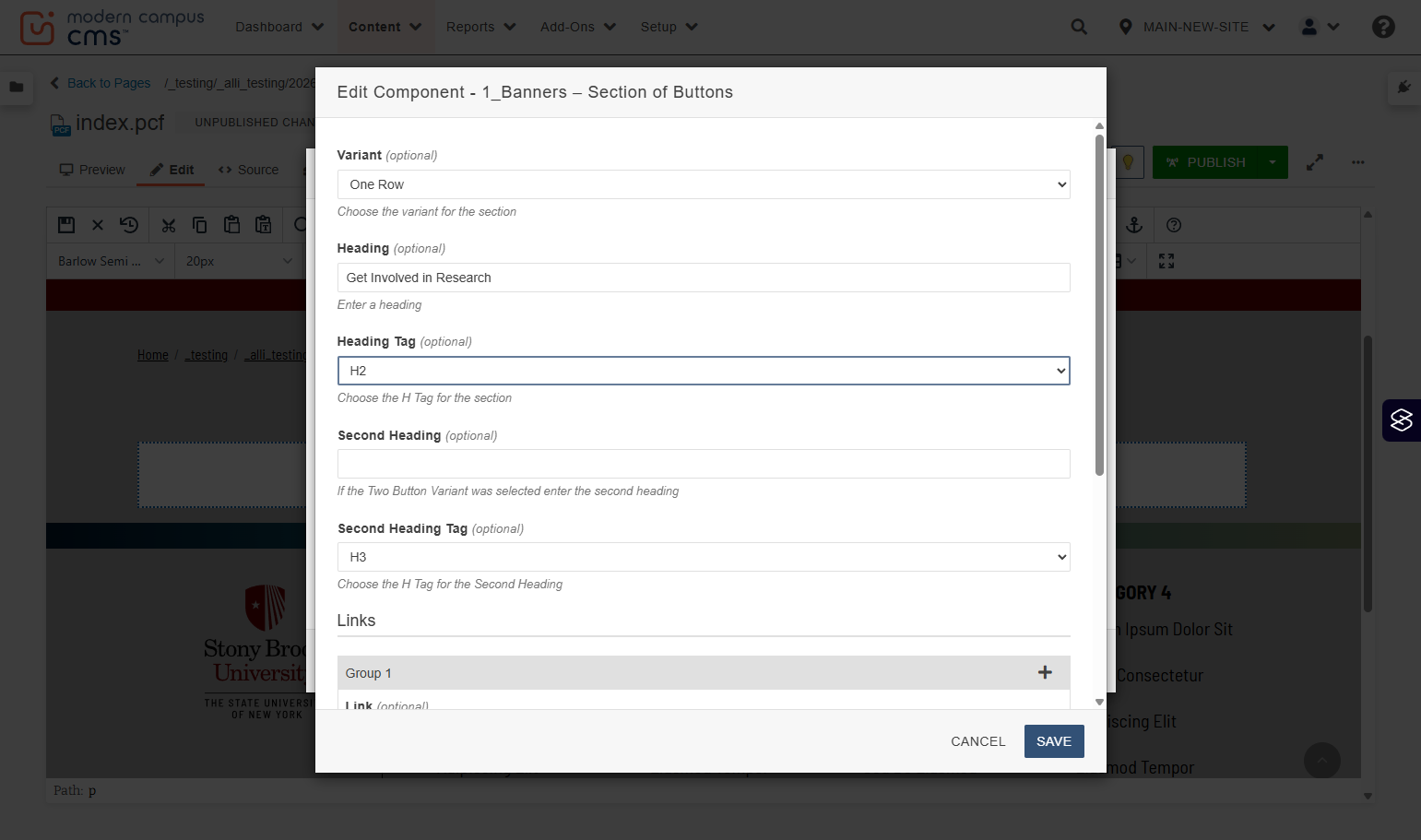1421x840 pixels.
Task: Click the anchor icon in editor toolbar
Action: [1135, 225]
